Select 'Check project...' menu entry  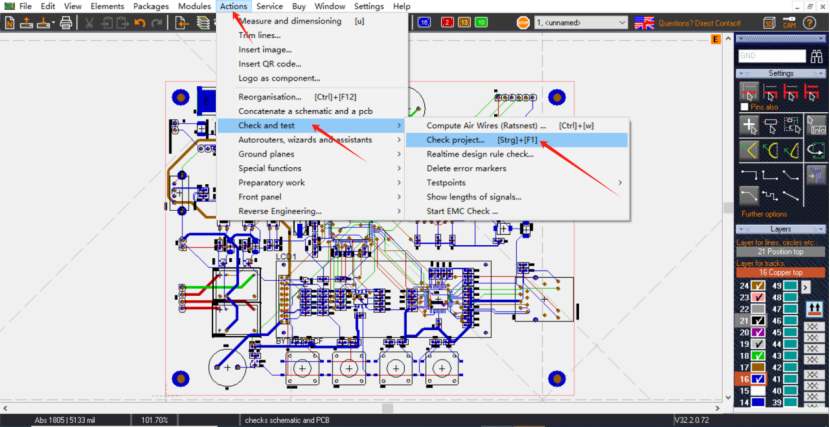point(517,140)
